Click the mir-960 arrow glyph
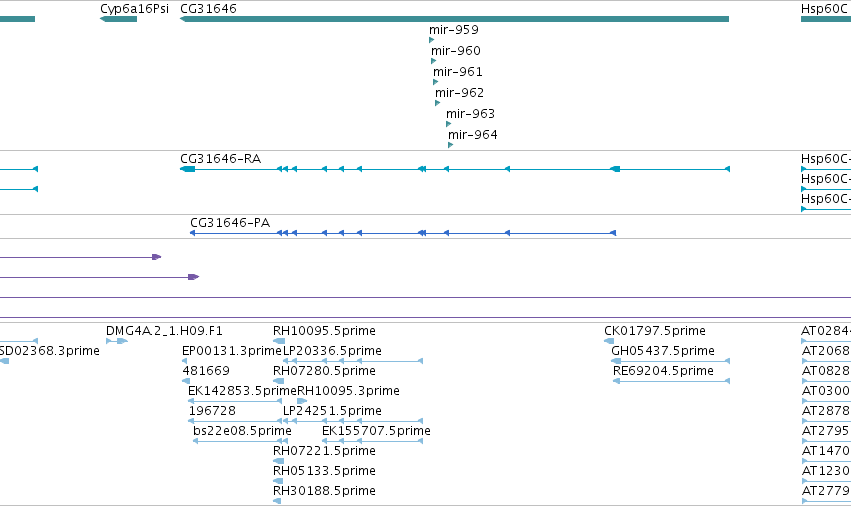851x506 pixels. [x=433, y=61]
